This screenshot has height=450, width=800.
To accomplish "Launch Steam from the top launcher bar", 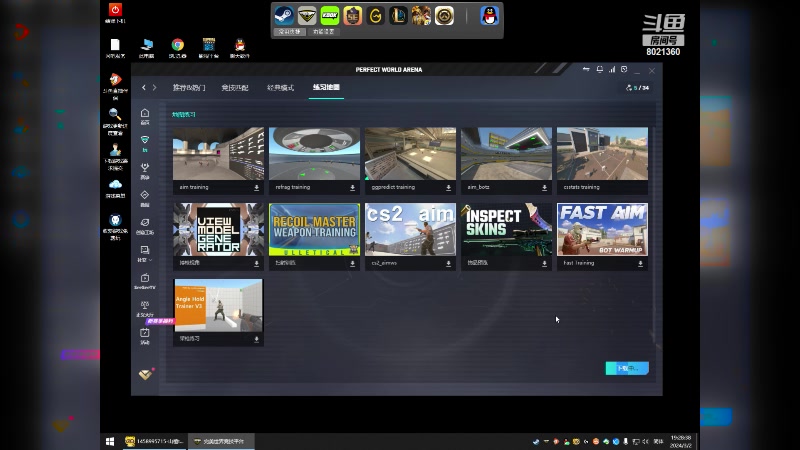I will (x=284, y=15).
